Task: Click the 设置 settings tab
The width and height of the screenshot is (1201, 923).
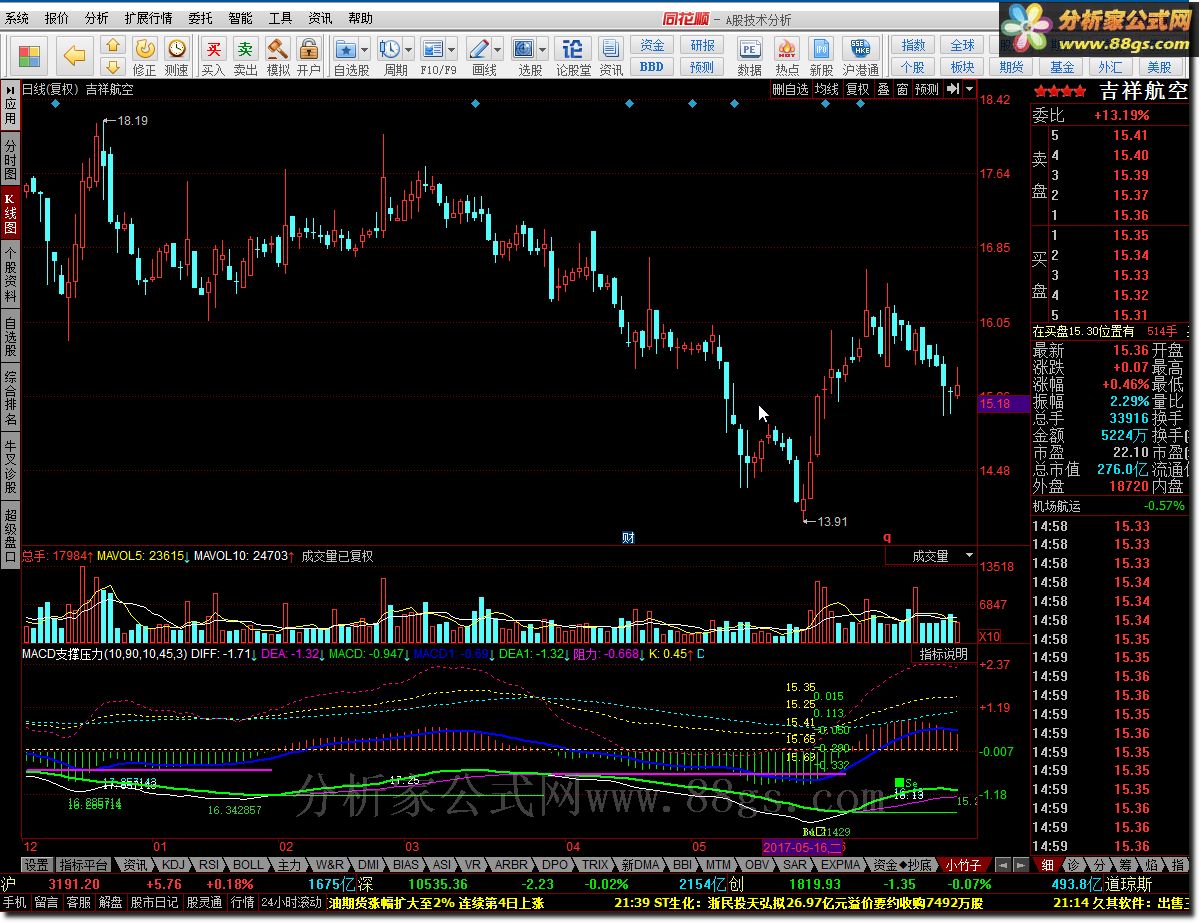Action: pos(37,865)
